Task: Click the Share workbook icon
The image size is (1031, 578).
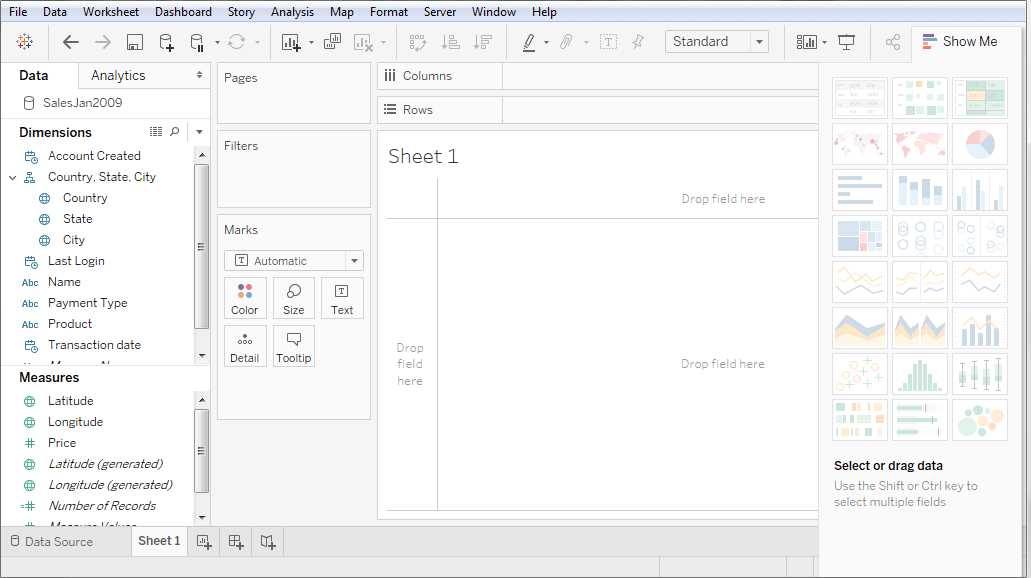Action: [x=892, y=42]
